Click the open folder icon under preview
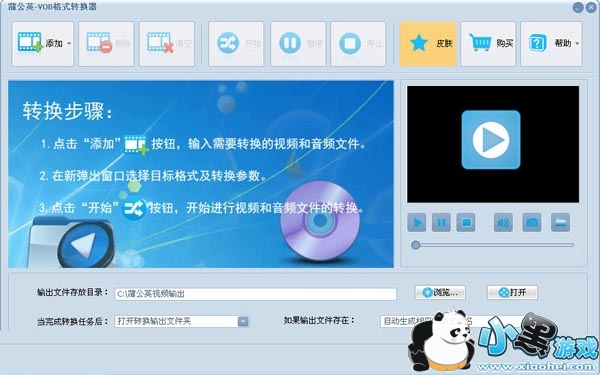600x375 pixels. coord(560,222)
